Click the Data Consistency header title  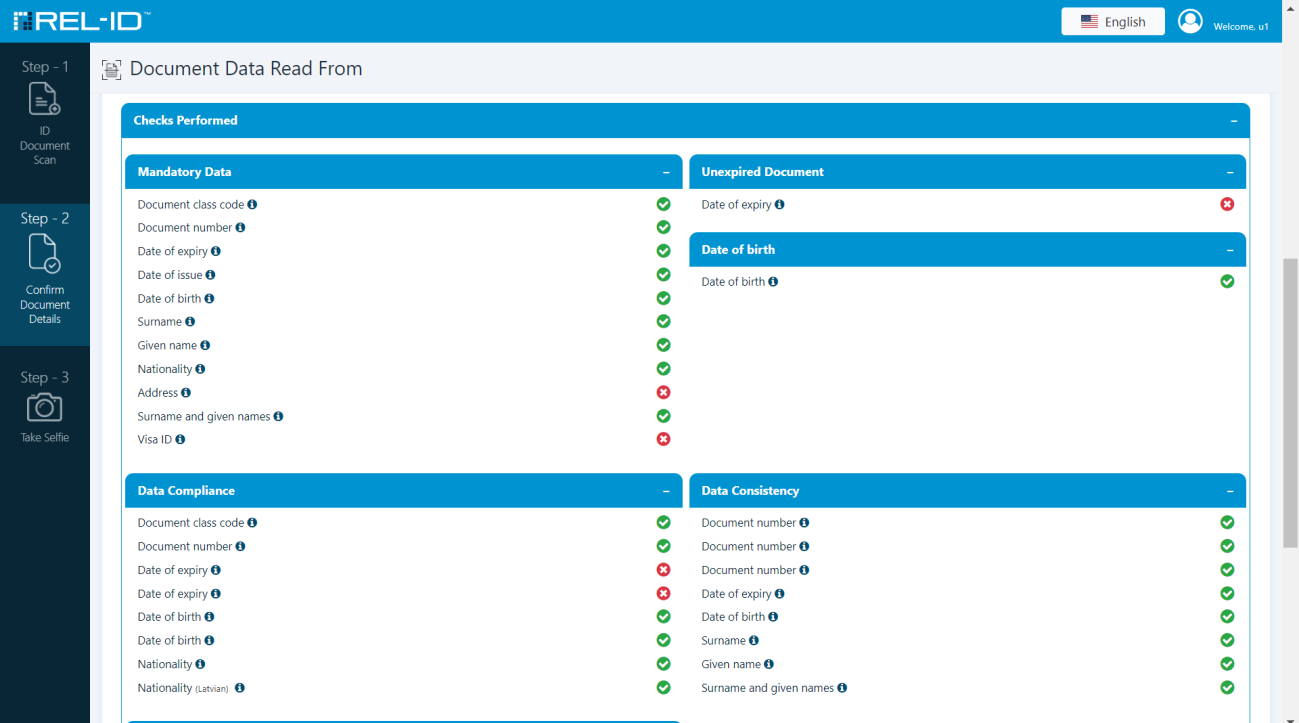click(x=750, y=491)
